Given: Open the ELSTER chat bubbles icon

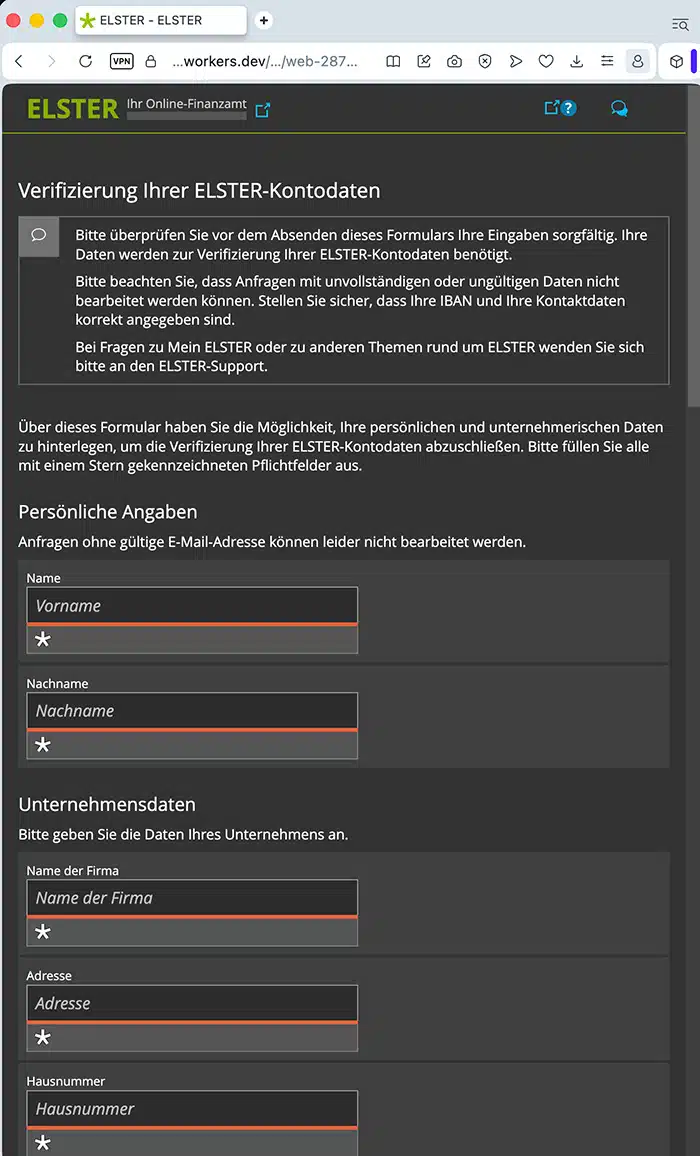Looking at the screenshot, I should click(x=620, y=109).
